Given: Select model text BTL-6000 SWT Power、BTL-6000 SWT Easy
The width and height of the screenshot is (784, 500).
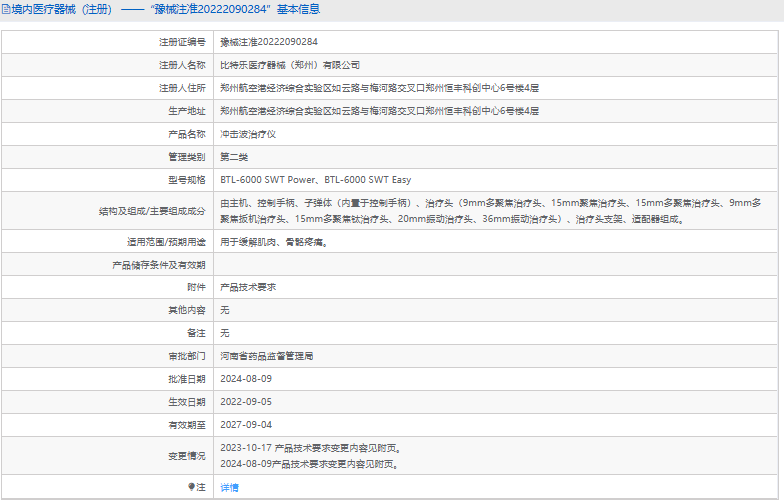Looking at the screenshot, I should click(x=316, y=180).
